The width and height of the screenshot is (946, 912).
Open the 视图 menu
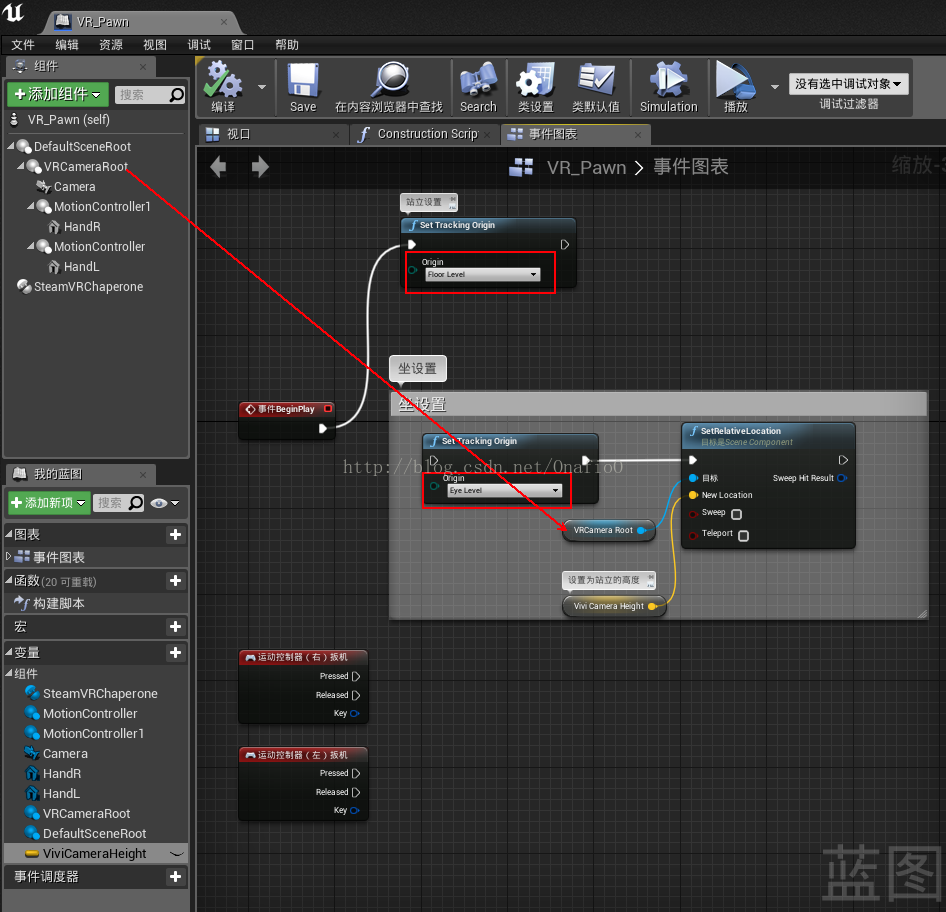(x=155, y=45)
